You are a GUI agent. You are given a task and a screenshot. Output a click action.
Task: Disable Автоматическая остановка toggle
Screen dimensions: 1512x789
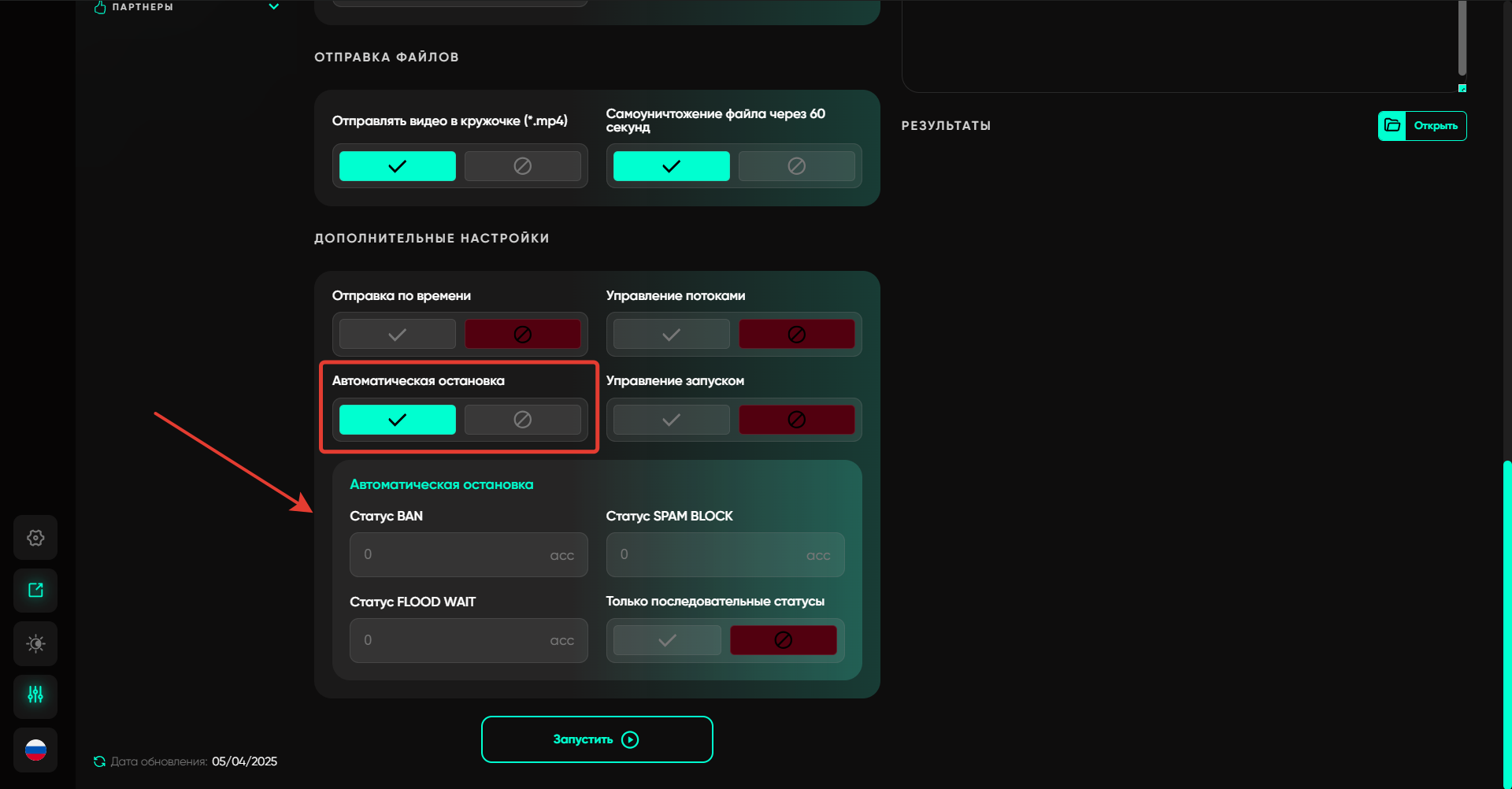point(522,420)
